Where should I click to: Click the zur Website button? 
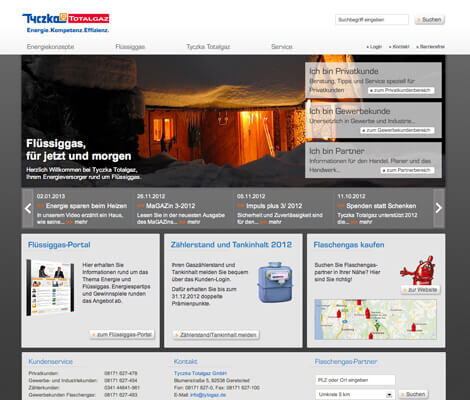tap(420, 290)
